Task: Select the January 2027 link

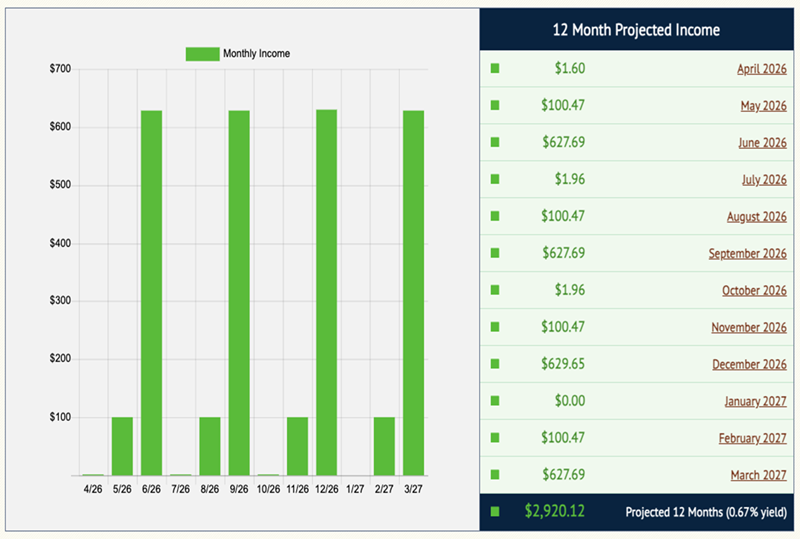Action: pos(755,402)
